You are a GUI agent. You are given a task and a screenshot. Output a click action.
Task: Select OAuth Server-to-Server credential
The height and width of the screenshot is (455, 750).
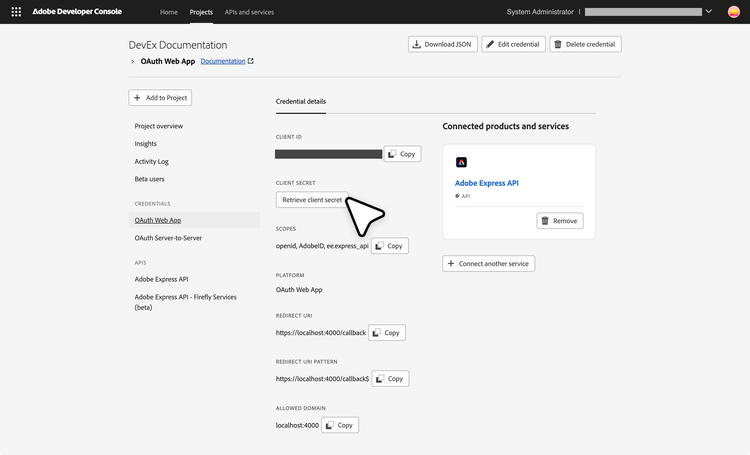click(168, 238)
